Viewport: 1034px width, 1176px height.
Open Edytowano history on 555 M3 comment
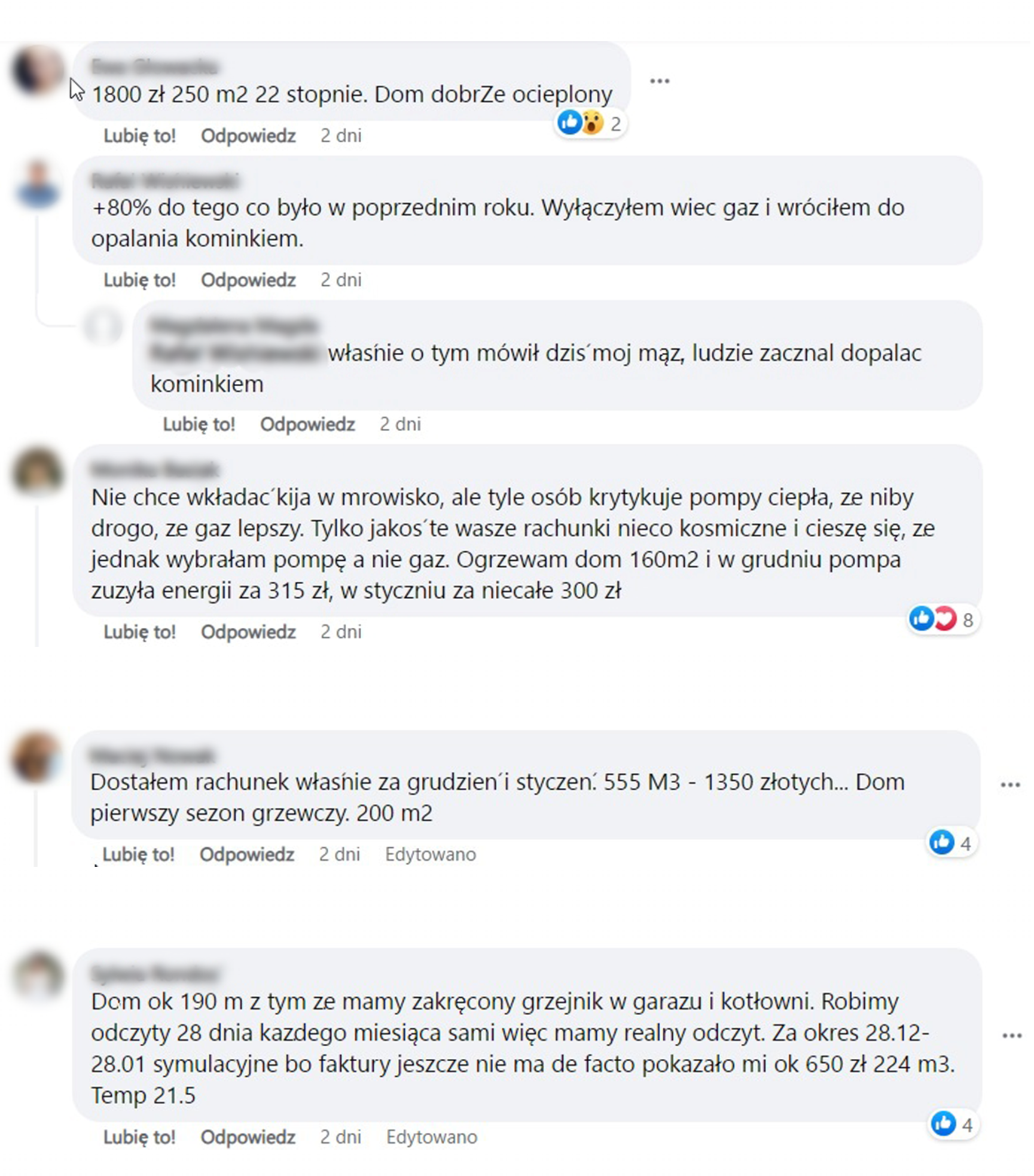431,854
